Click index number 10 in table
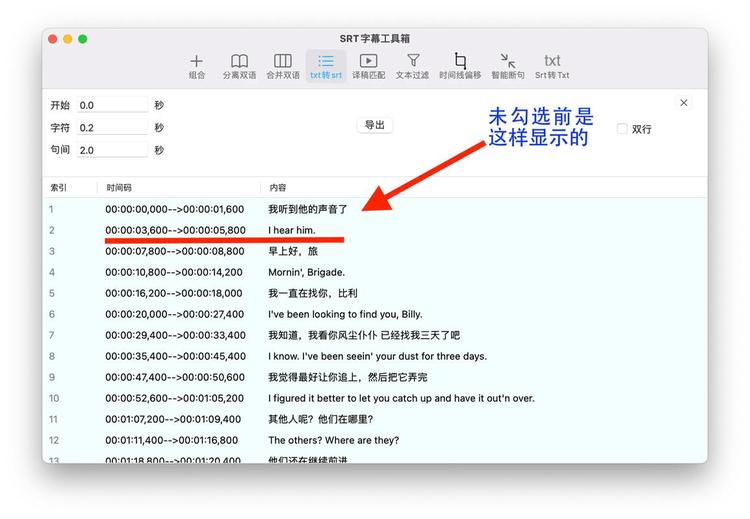 click(x=54, y=398)
